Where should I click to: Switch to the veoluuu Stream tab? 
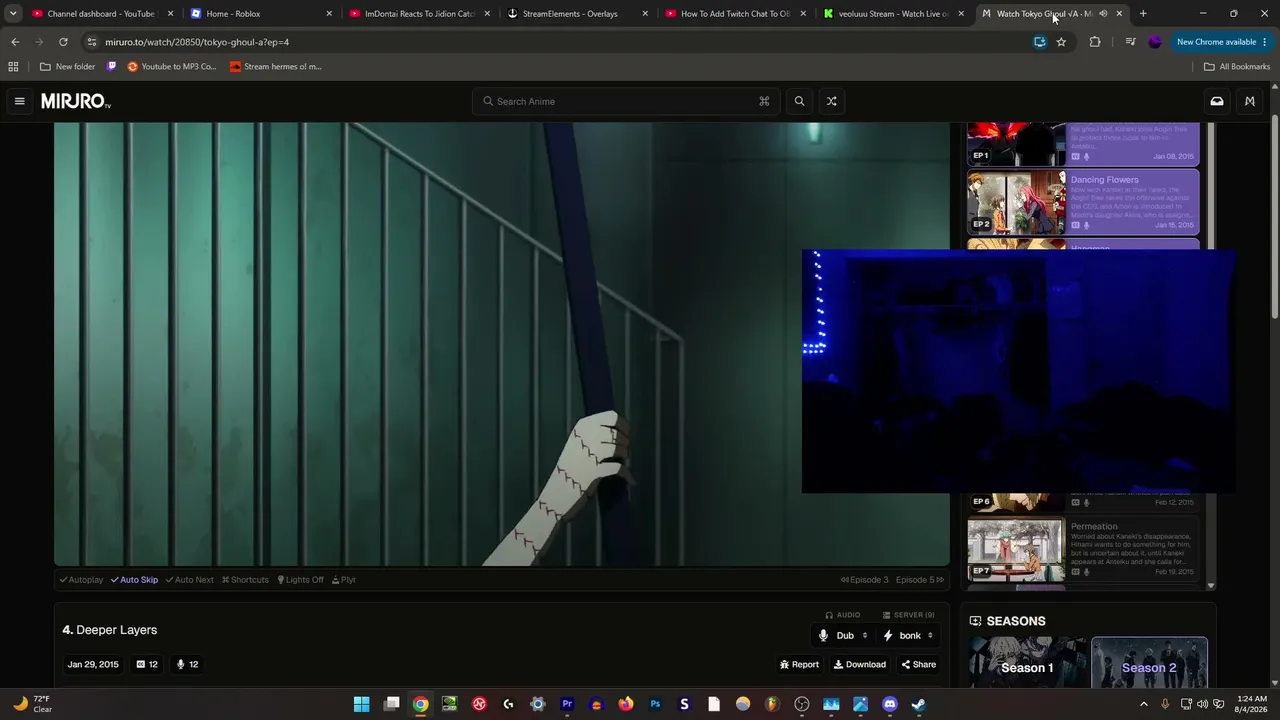coord(893,14)
